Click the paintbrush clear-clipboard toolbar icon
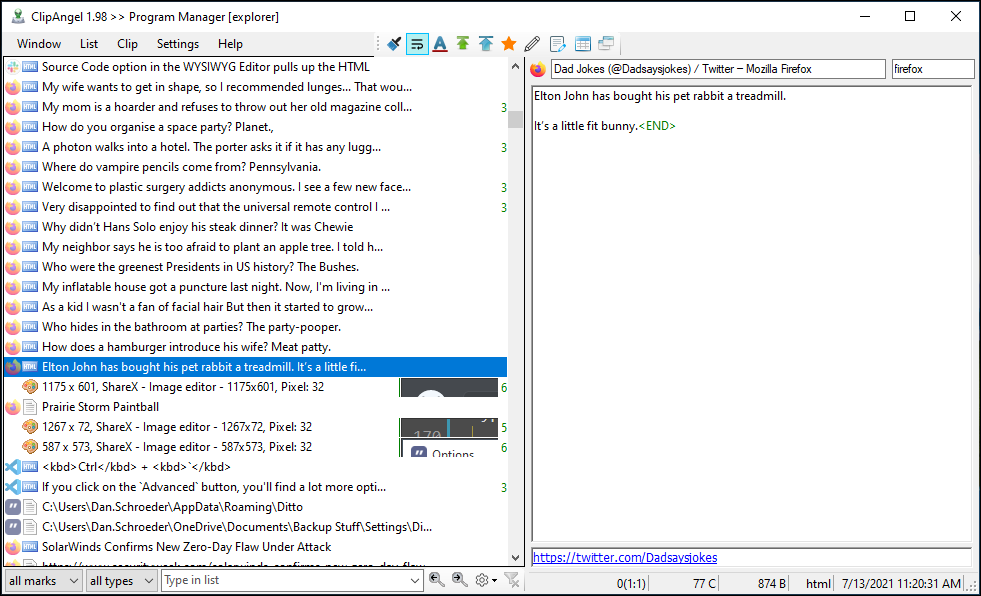981x596 pixels. pyautogui.click(x=394, y=44)
